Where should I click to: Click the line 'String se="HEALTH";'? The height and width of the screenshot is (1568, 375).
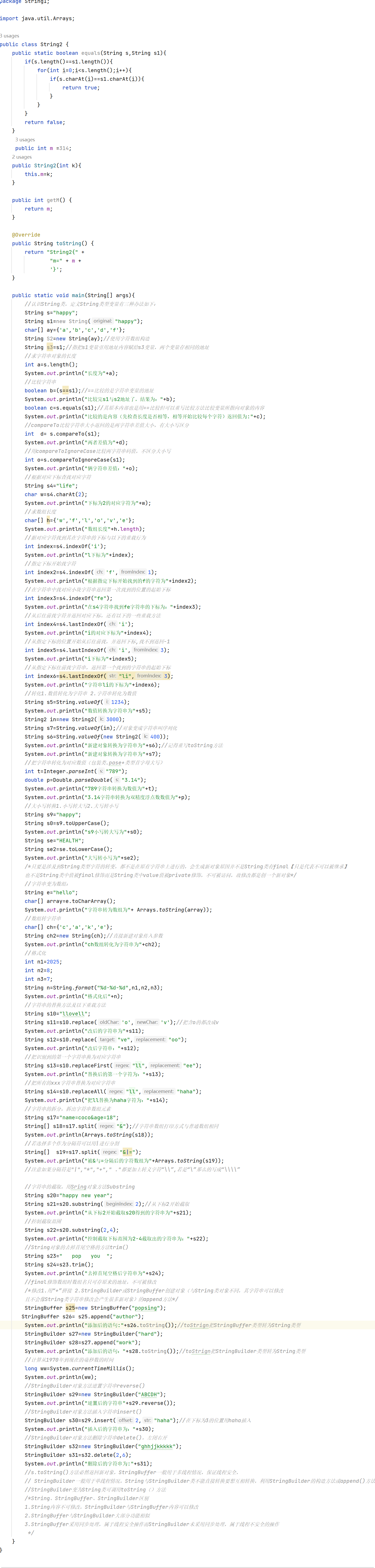(x=54, y=840)
